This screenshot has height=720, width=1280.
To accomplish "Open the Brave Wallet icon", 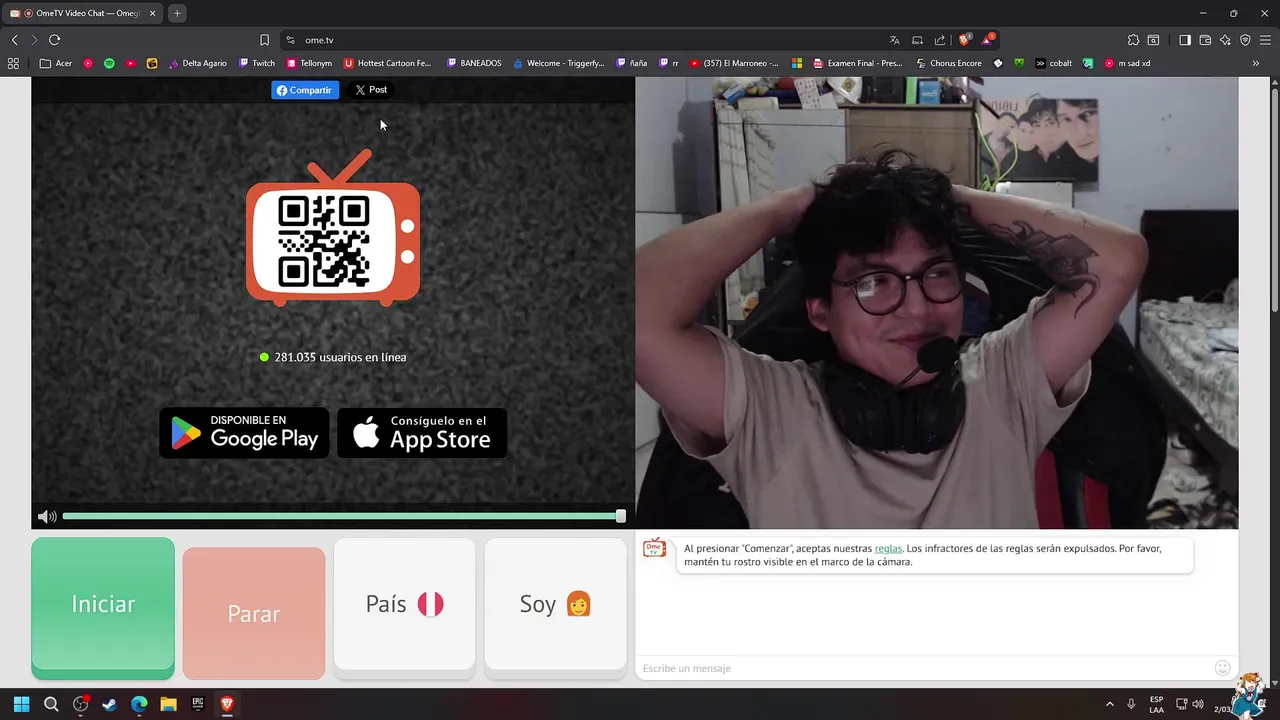I will (x=1205, y=40).
